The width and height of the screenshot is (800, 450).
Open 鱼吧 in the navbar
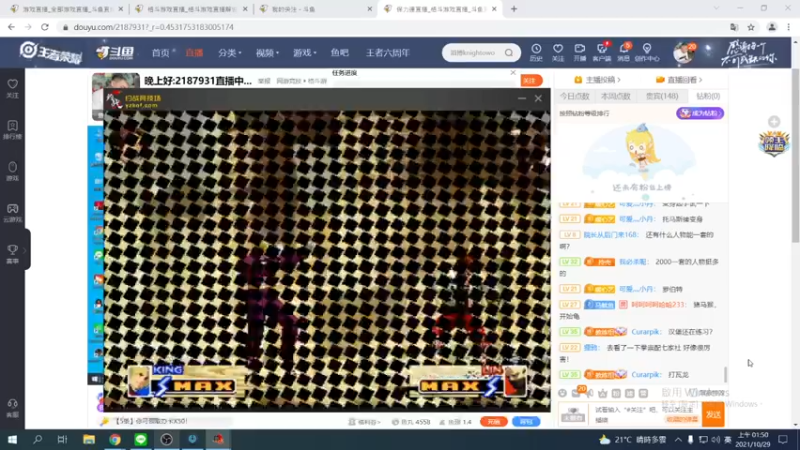(x=339, y=53)
